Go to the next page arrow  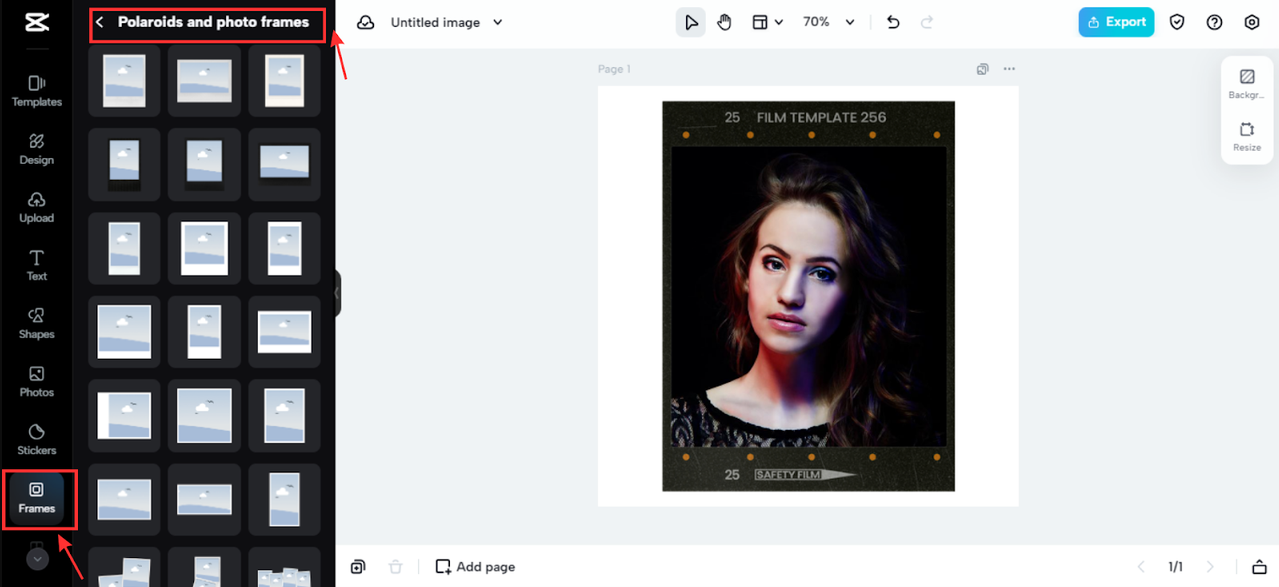[1210, 567]
